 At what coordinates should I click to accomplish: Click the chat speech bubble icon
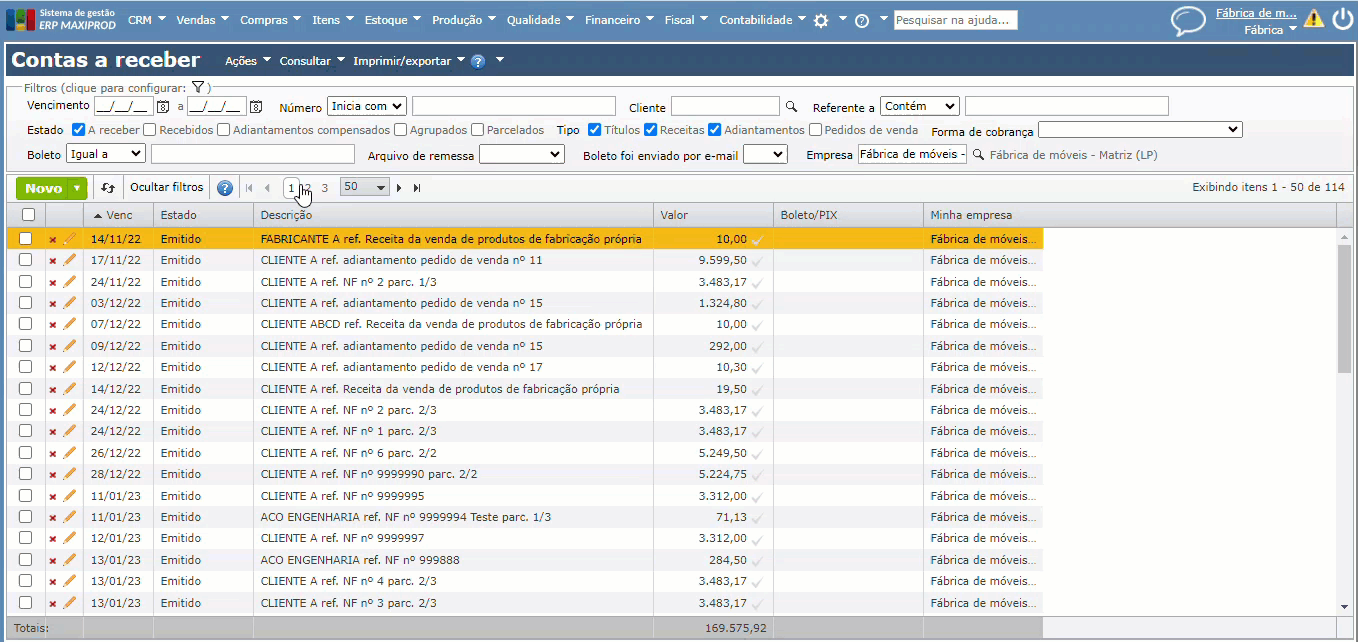tap(1188, 21)
